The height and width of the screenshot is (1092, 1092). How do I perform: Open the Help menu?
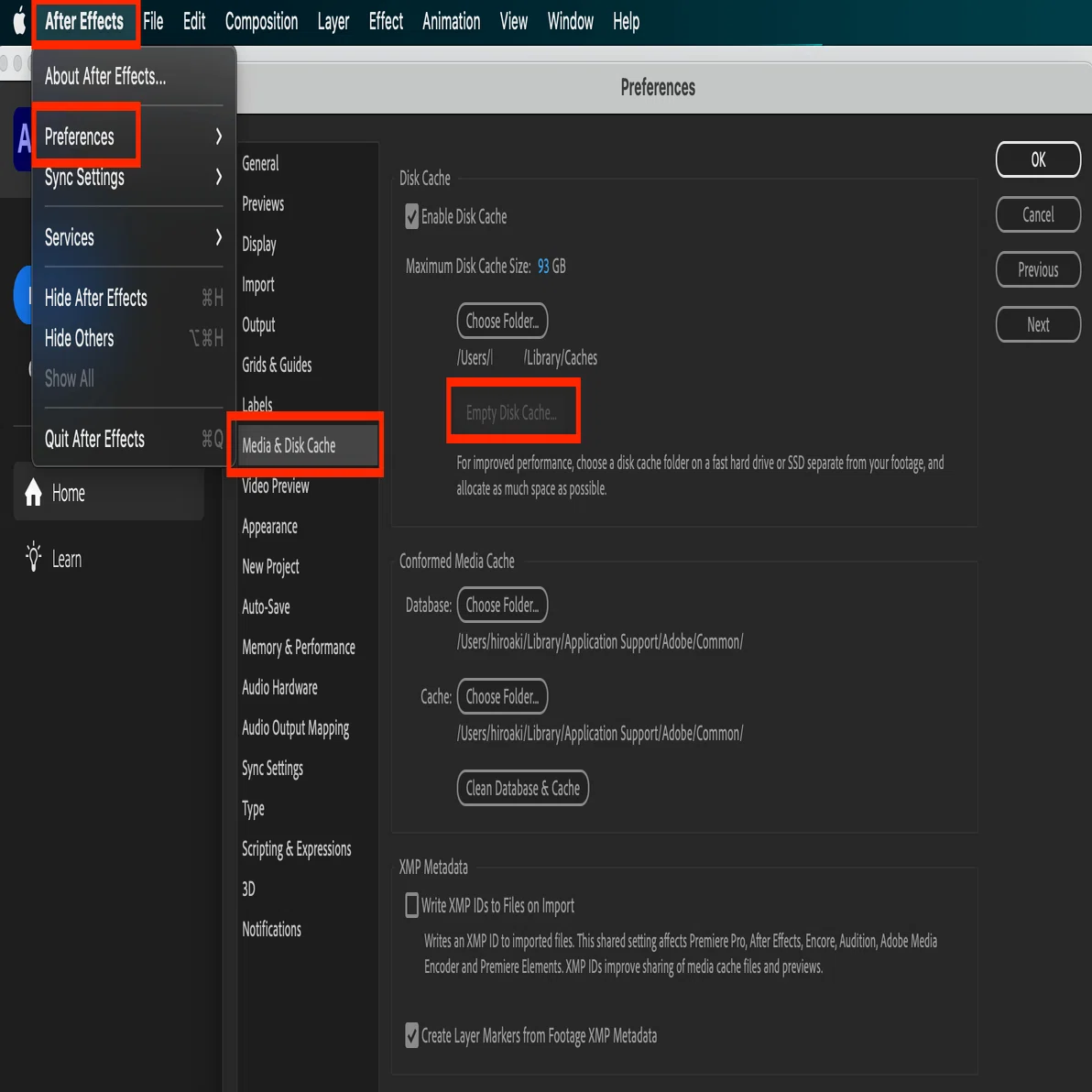tap(626, 22)
